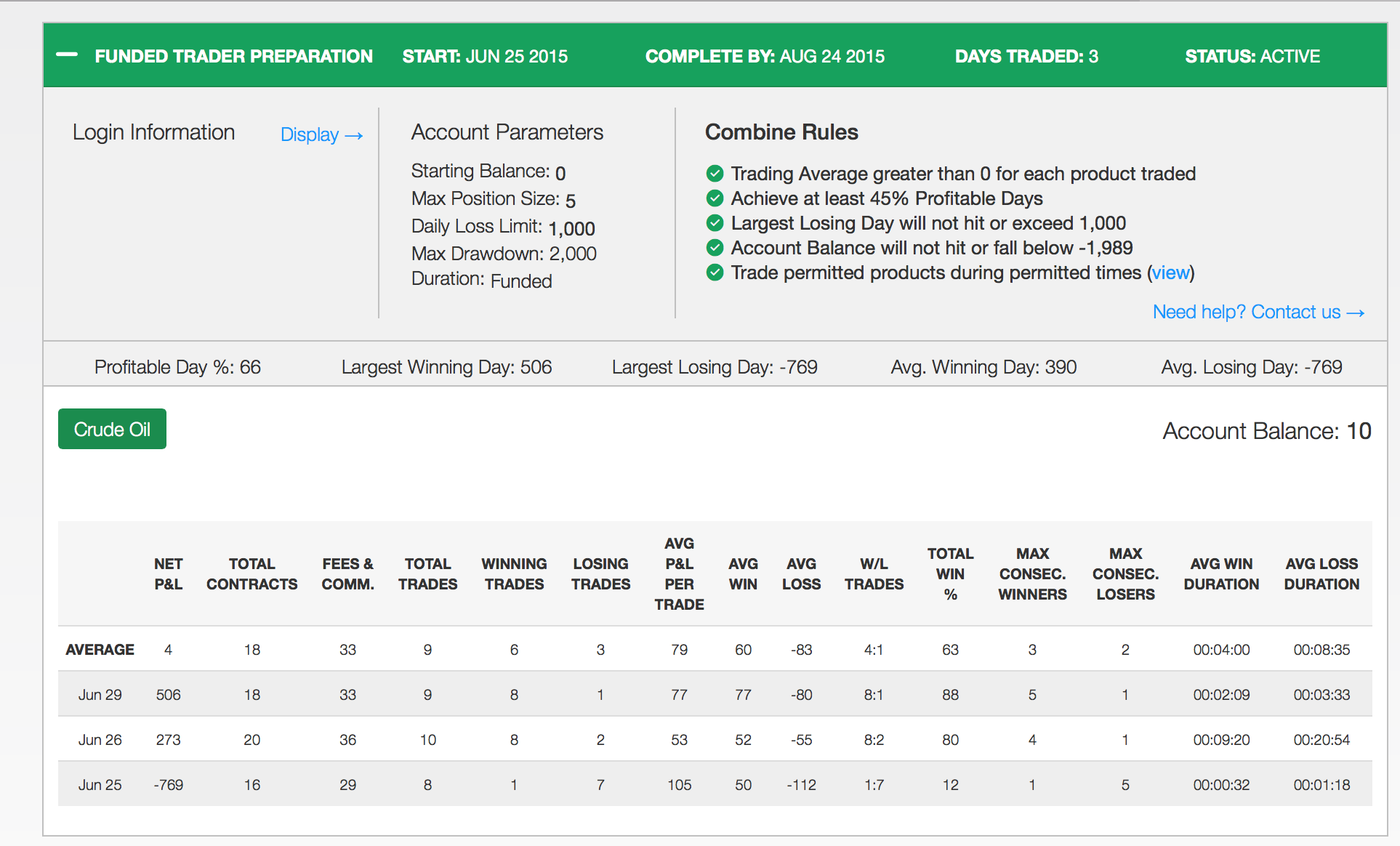
Task: Click the MAX CONSEC. LOSERS header
Action: pyautogui.click(x=1125, y=574)
